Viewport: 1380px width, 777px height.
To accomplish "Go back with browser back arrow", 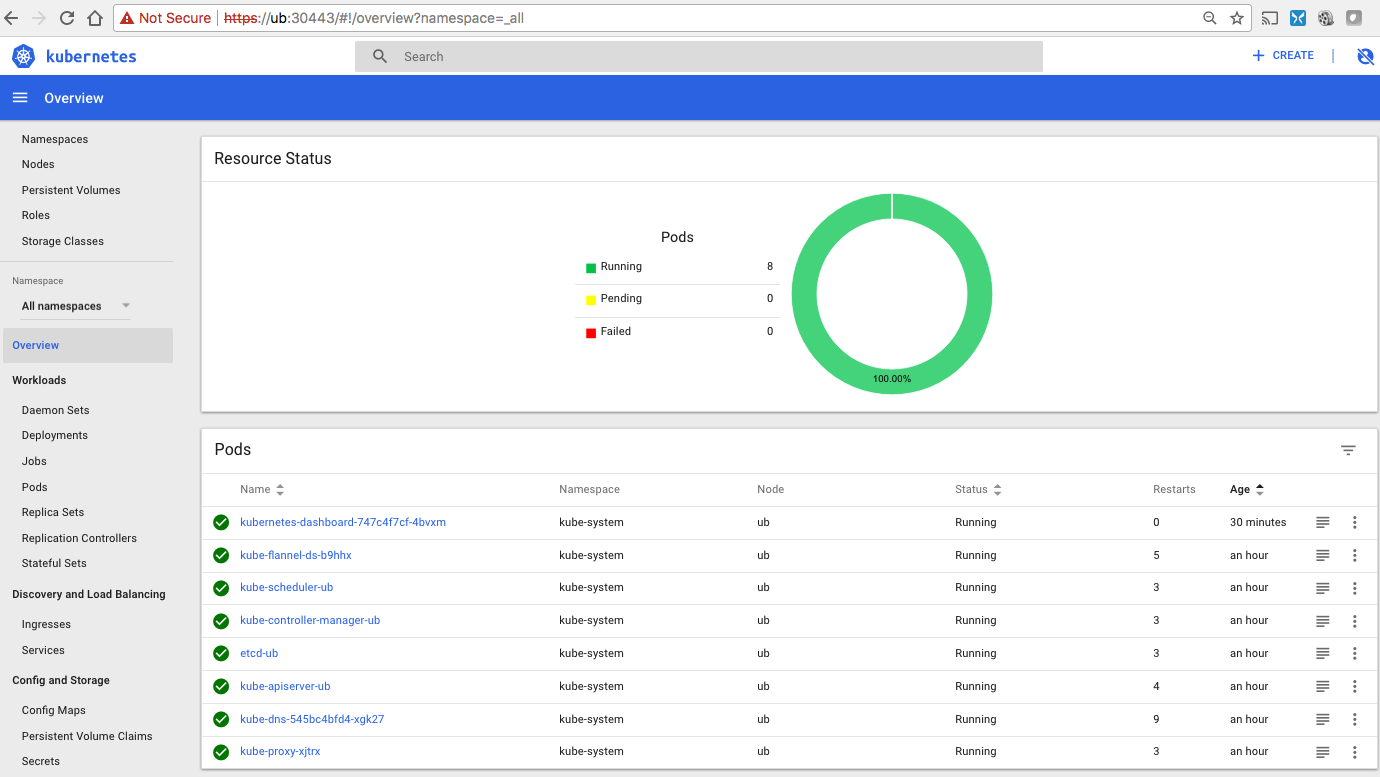I will click(x=12, y=18).
